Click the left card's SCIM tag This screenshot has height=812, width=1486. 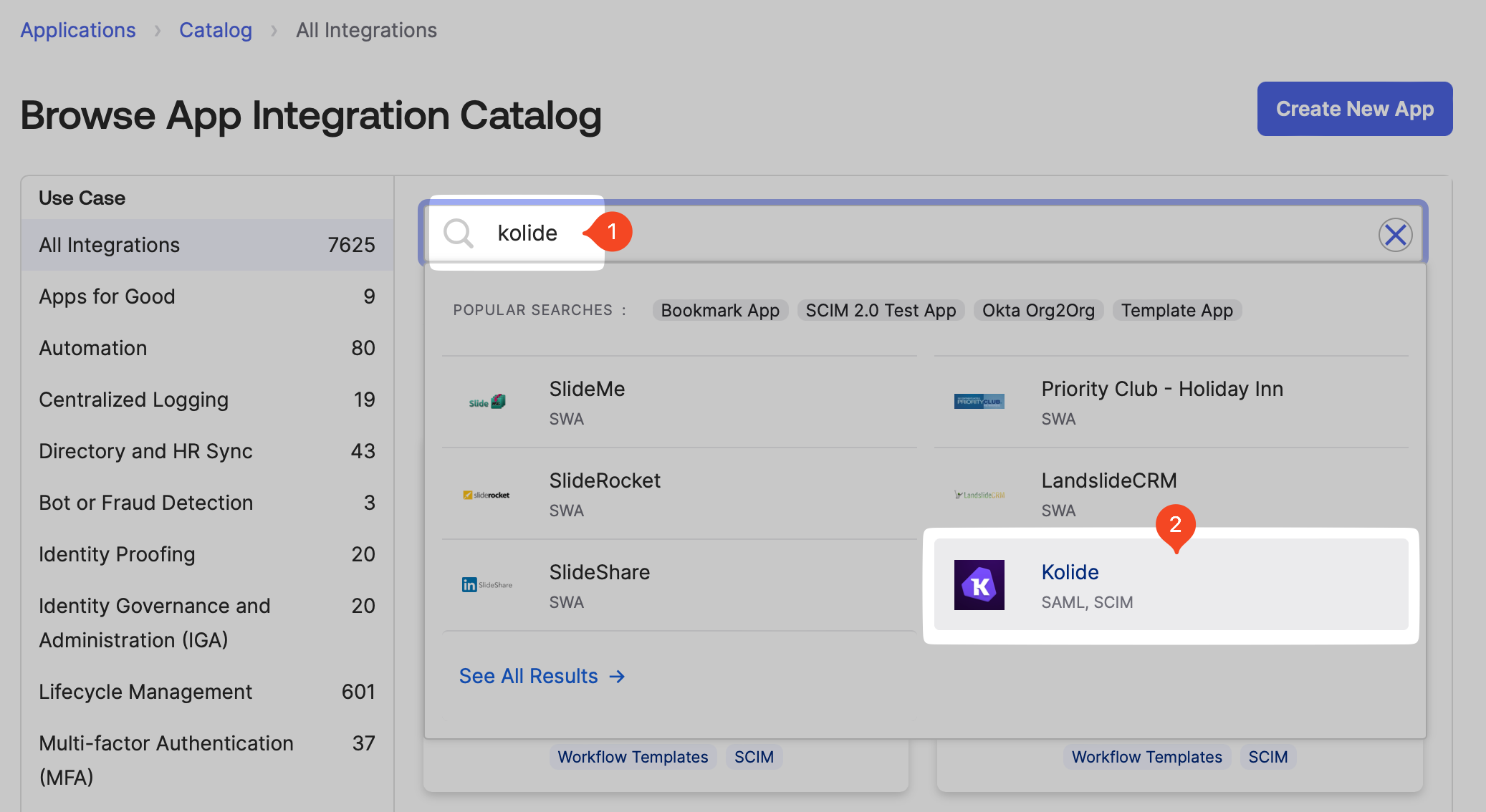pos(754,757)
